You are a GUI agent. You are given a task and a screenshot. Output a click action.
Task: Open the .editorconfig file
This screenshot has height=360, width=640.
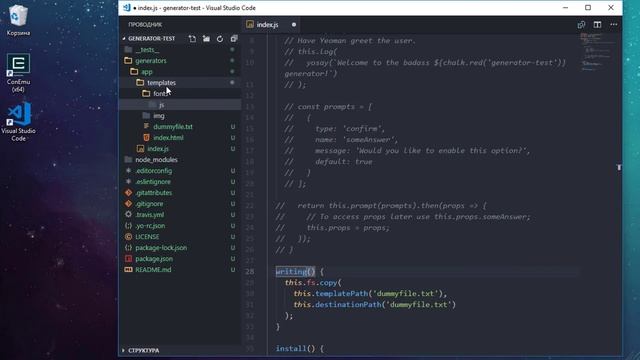[153, 171]
